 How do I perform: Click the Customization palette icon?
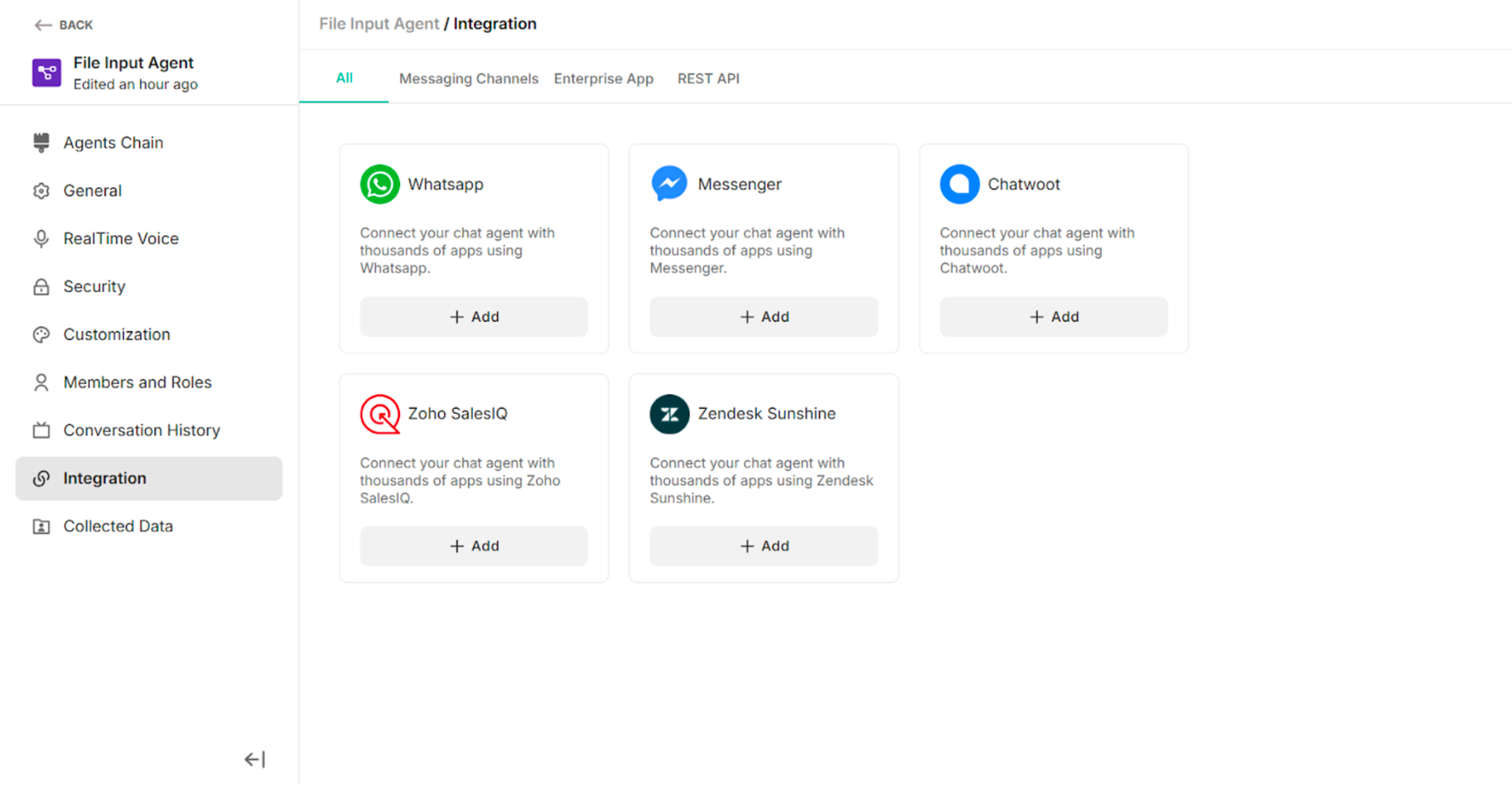click(41, 335)
